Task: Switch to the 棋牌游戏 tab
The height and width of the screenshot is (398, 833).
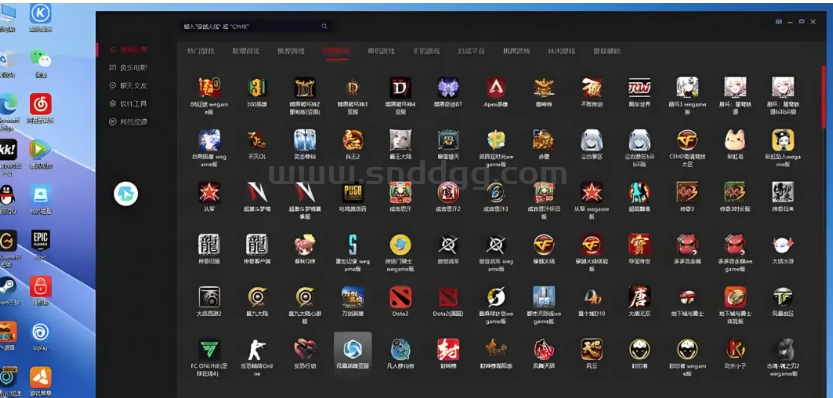Action: click(x=517, y=51)
